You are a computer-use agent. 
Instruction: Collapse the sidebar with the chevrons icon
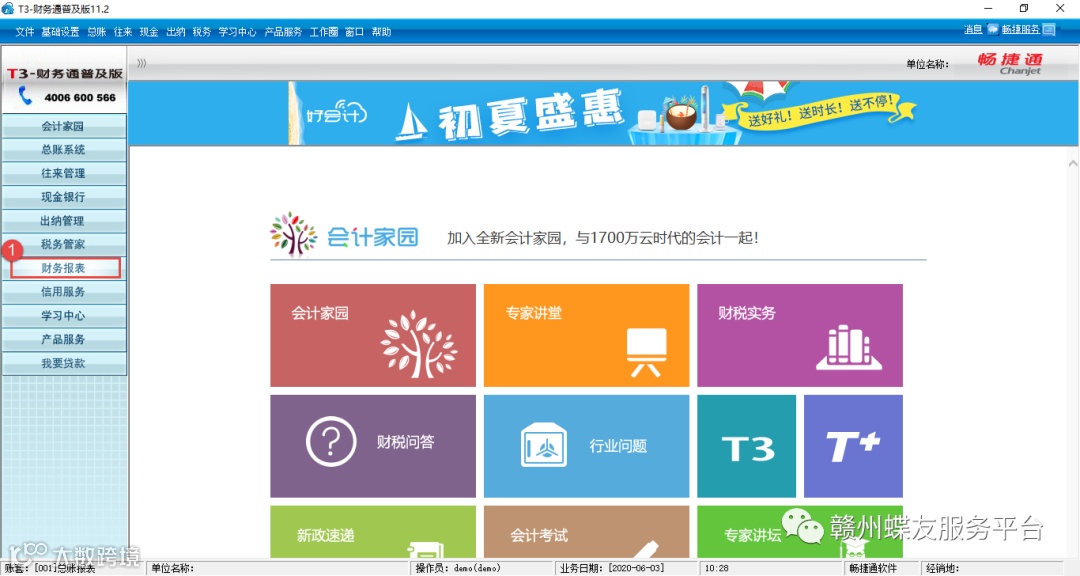coord(141,63)
